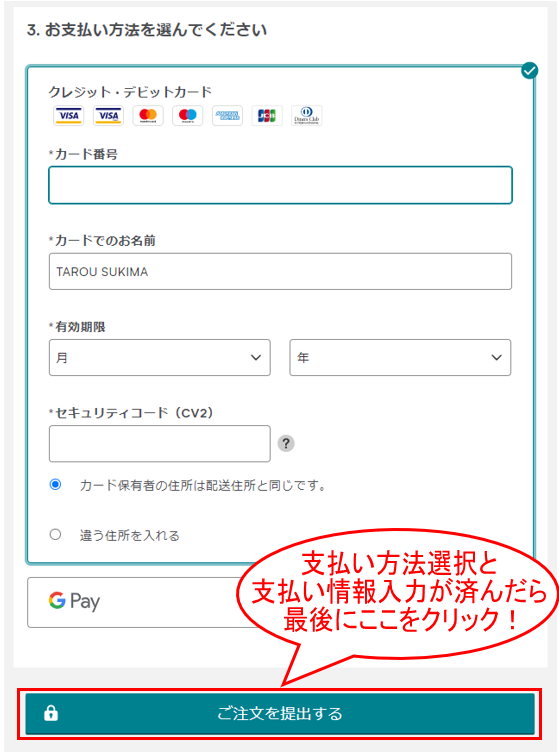Viewport: 559px width, 755px height.
Task: Open the security code help question mark
Action: tap(286, 443)
